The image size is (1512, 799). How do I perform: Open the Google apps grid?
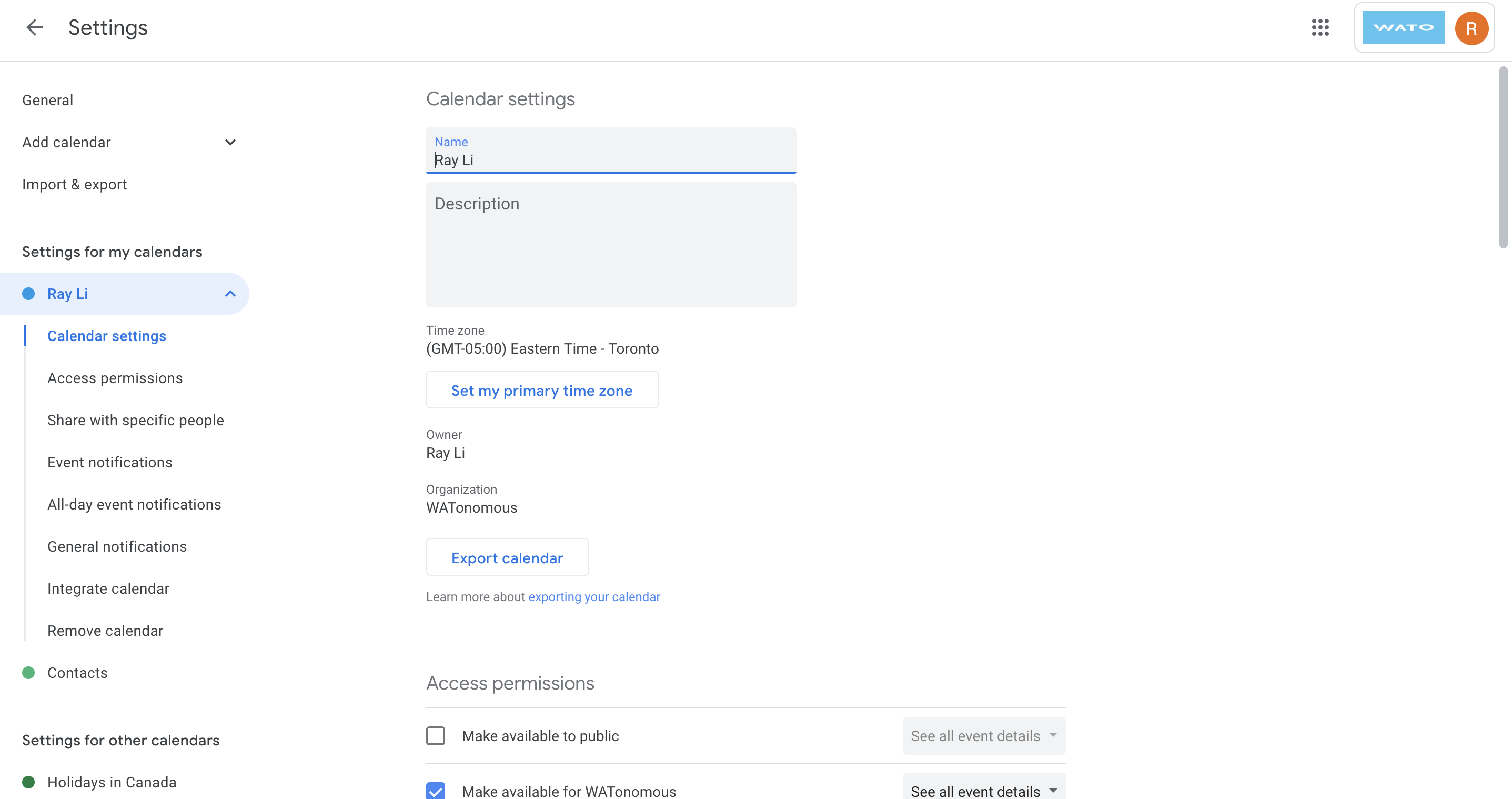point(1320,27)
